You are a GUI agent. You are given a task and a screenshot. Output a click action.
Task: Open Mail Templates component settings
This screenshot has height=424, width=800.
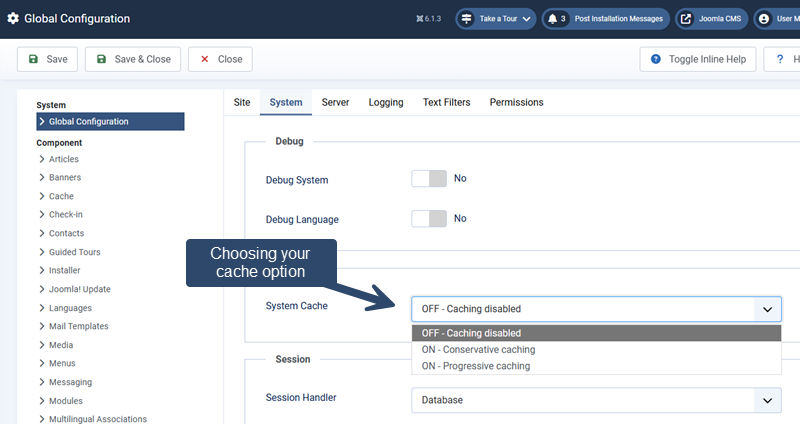79,327
